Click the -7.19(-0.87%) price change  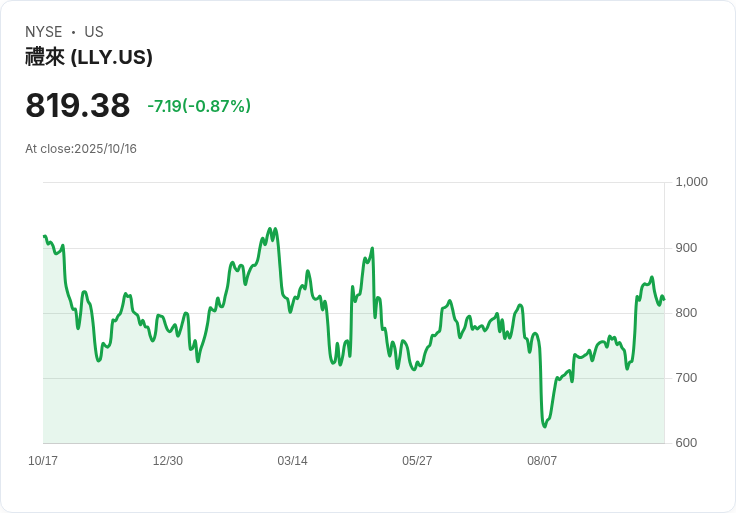tap(199, 106)
